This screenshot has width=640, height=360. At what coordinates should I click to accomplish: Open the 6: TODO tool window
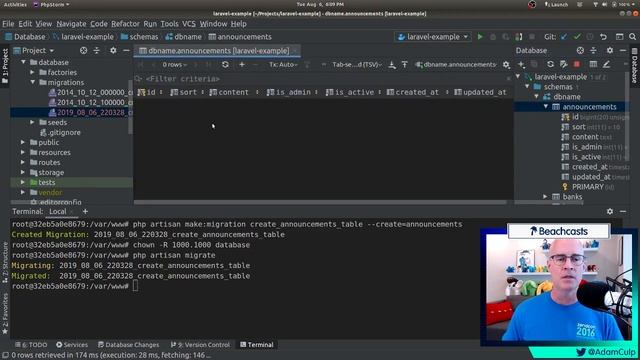pyautogui.click(x=31, y=345)
